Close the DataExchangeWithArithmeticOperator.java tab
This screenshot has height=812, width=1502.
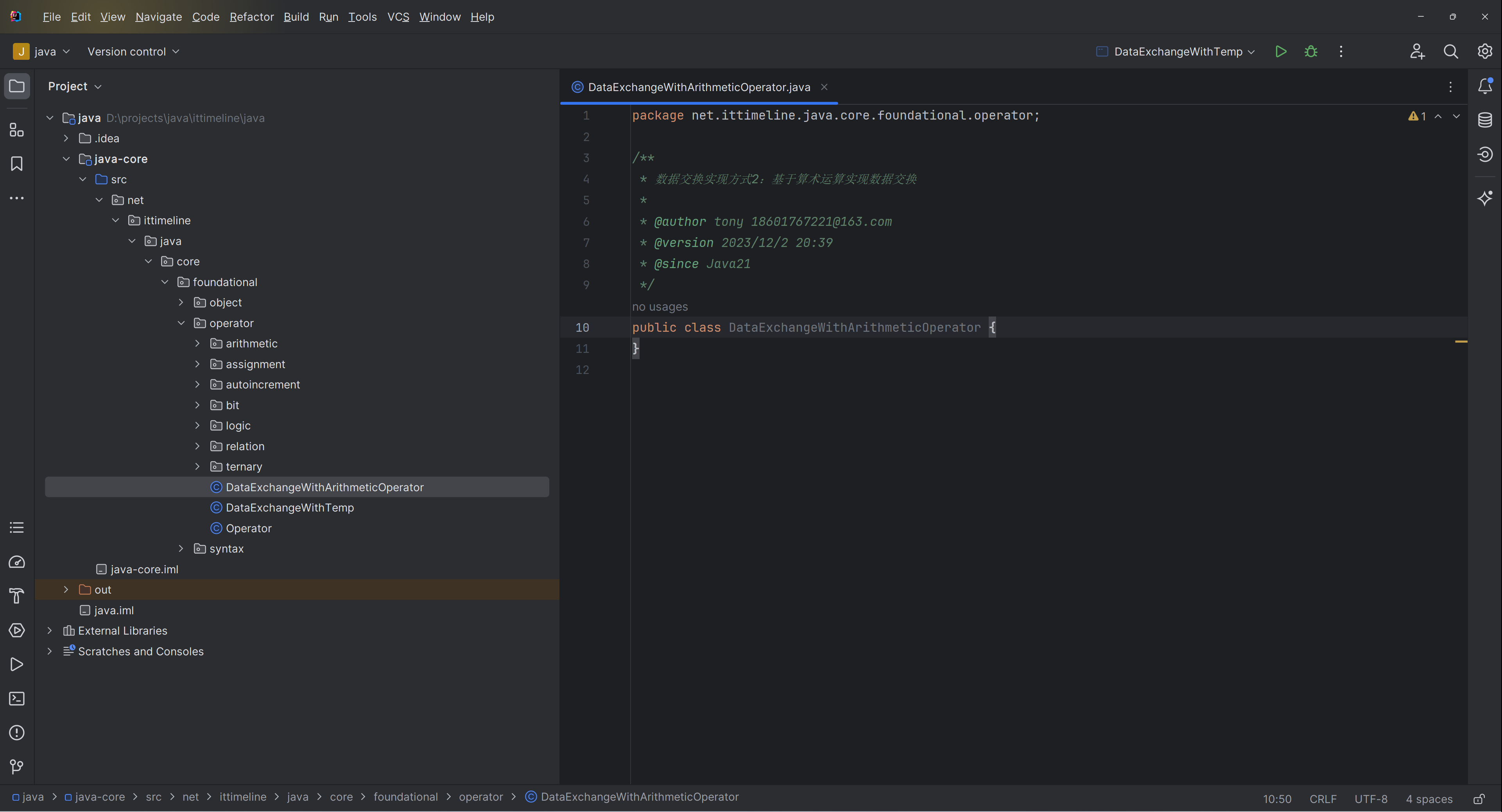tap(824, 87)
